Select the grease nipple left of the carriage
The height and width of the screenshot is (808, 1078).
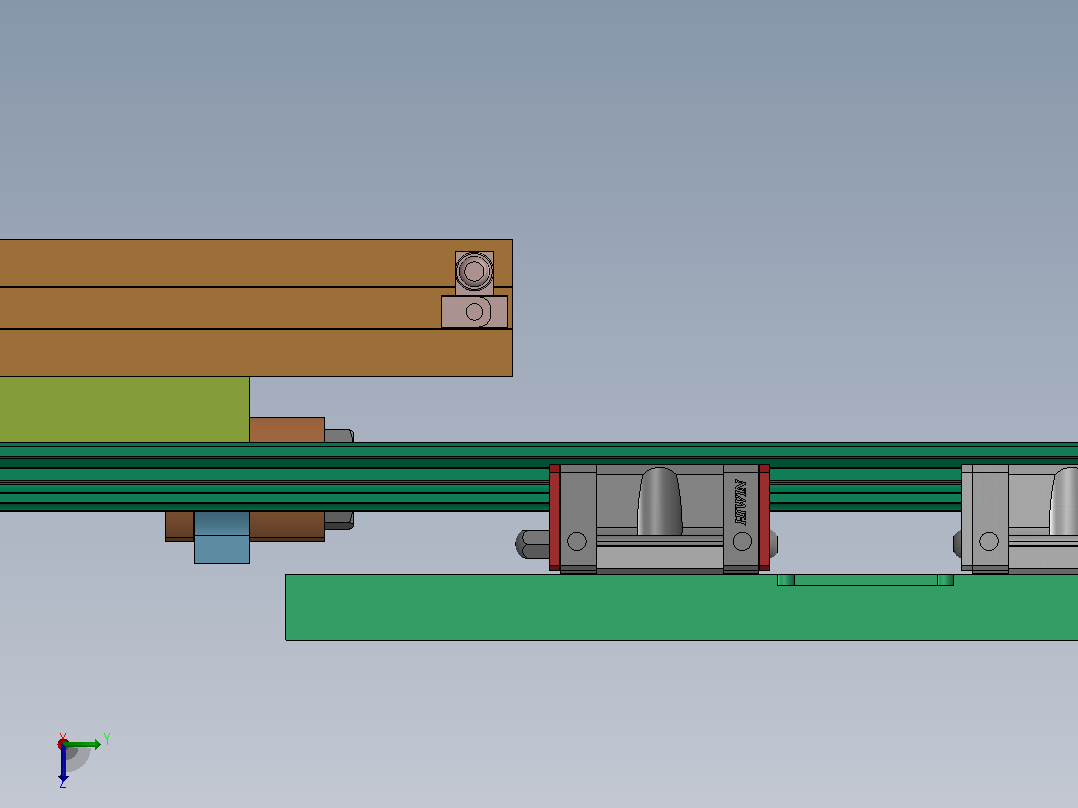(x=532, y=545)
